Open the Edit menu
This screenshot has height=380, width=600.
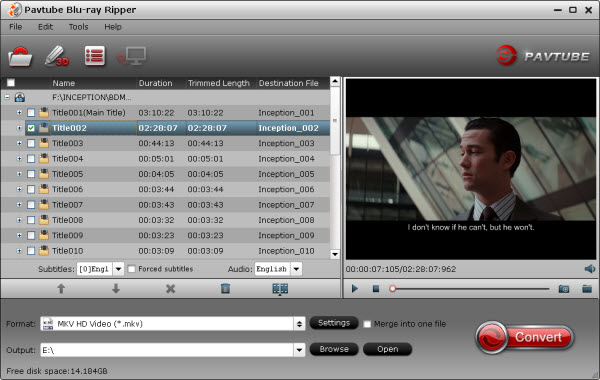tap(45, 27)
